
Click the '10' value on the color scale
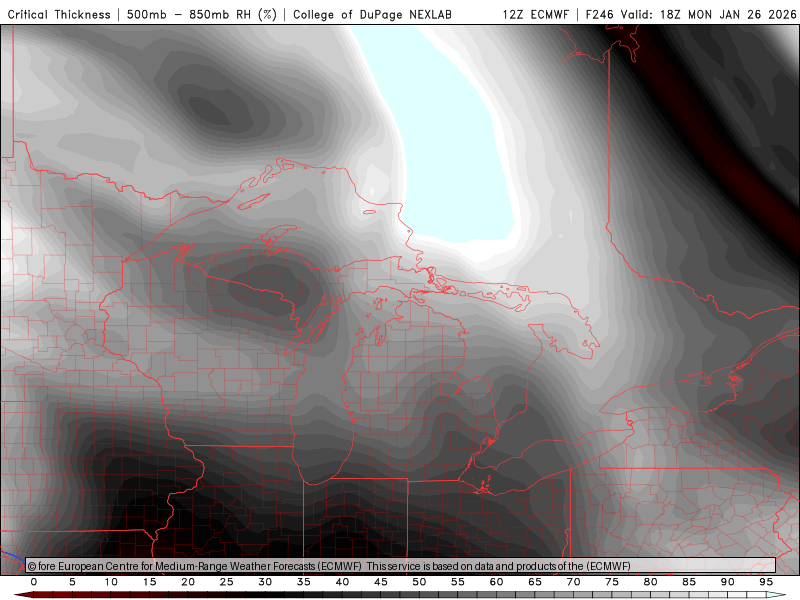(111, 582)
